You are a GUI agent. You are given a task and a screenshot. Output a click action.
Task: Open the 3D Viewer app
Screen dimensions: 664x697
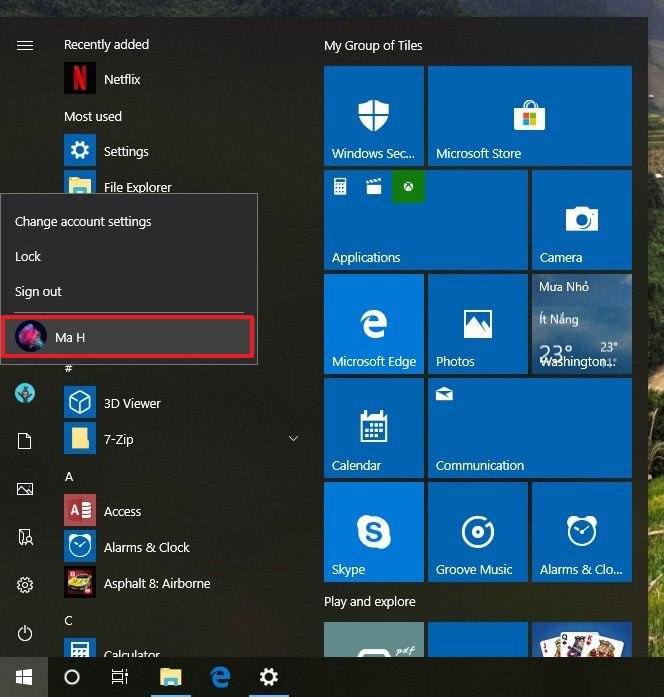[132, 403]
